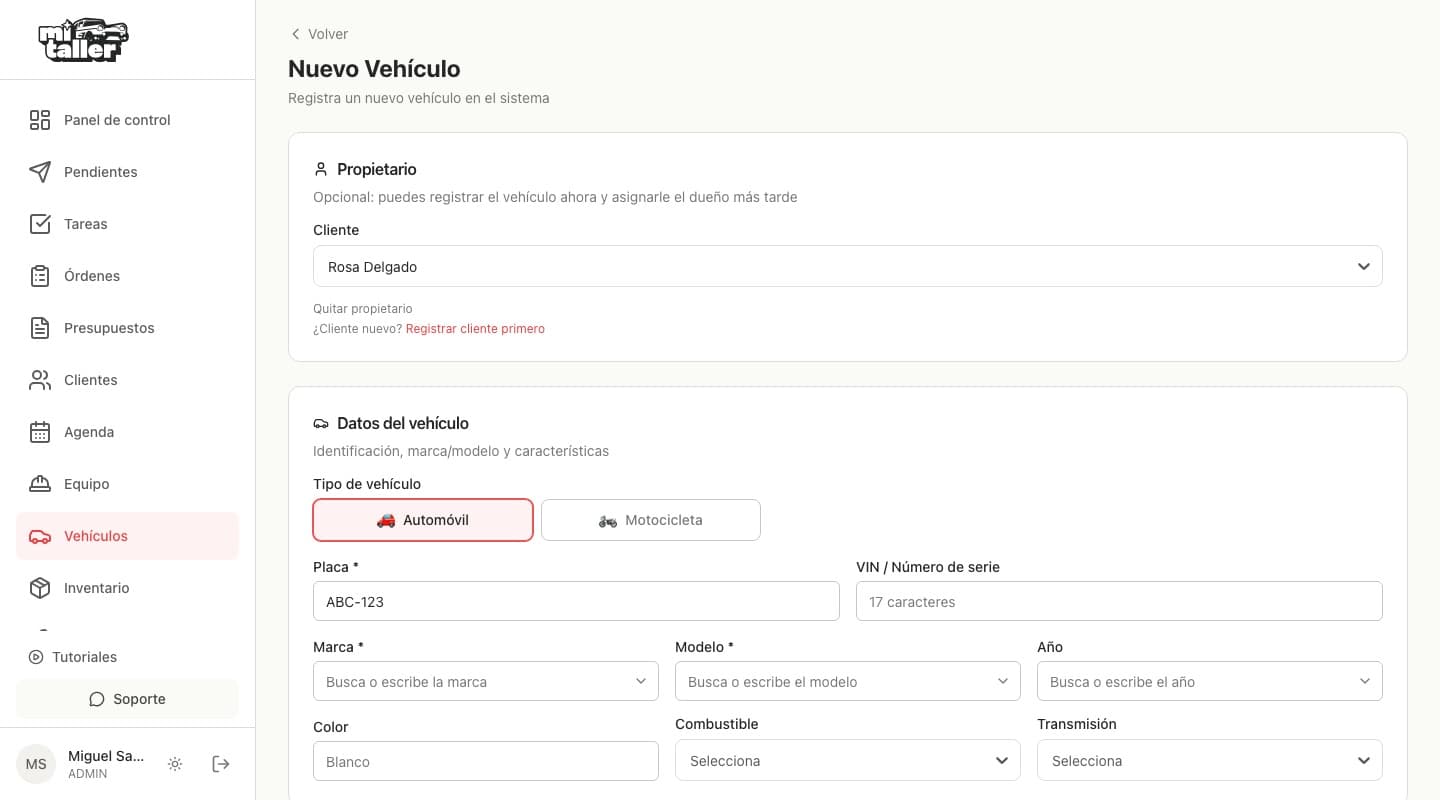Click the Pendientes paper-plane icon
1440x800 pixels.
point(40,172)
